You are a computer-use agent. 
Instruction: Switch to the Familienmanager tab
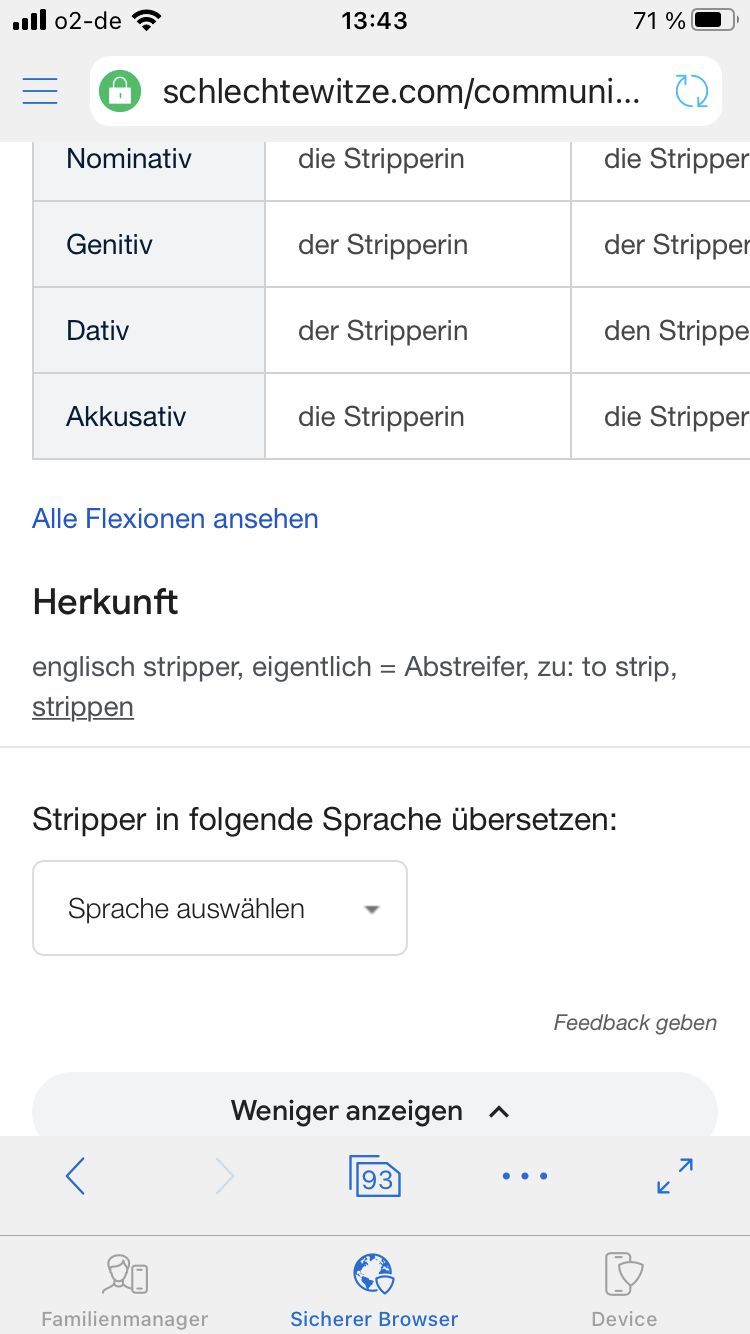(125, 1289)
